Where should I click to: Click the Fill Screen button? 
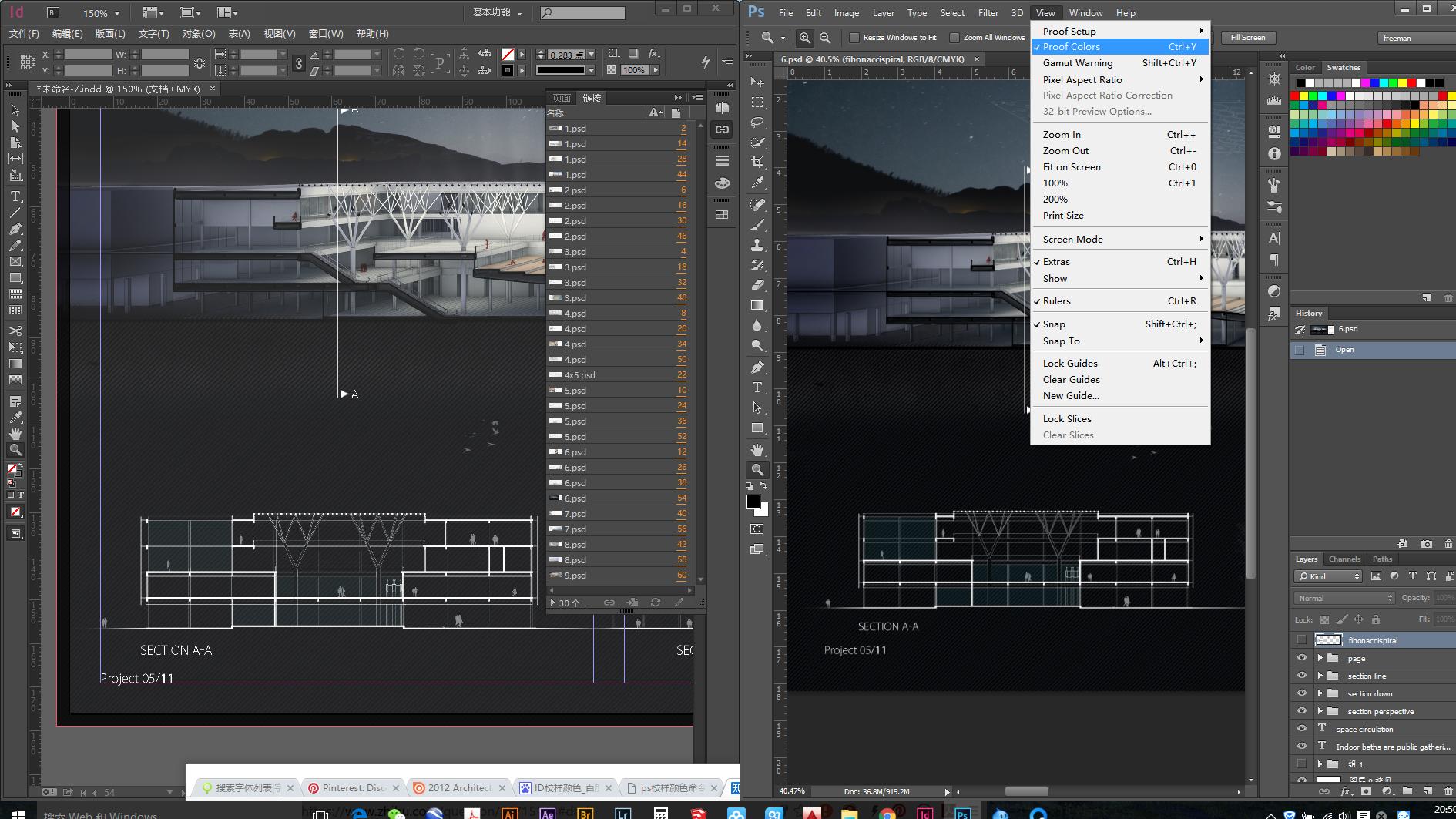pyautogui.click(x=1248, y=37)
